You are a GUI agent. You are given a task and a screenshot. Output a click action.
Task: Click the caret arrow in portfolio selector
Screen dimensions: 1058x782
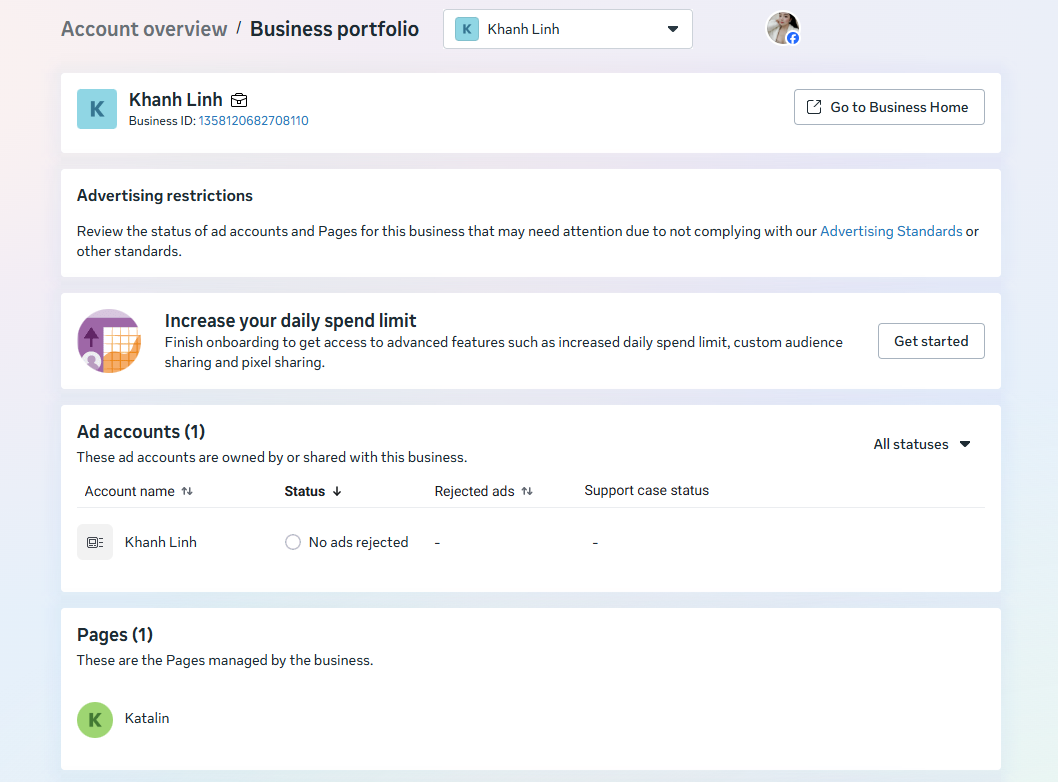673,29
